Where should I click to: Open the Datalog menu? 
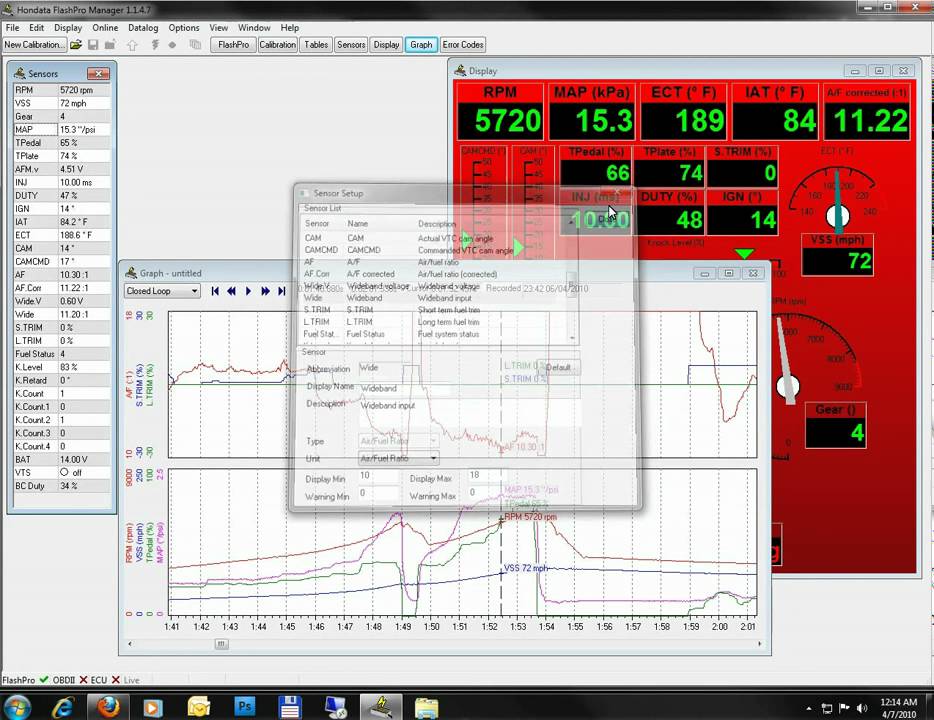(143, 27)
